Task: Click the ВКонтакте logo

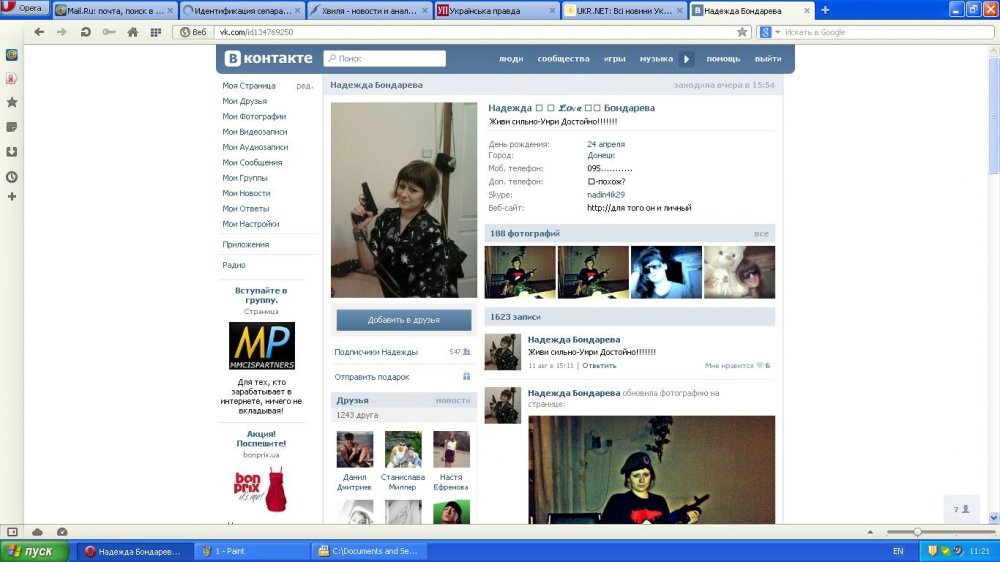Action: [x=268, y=58]
